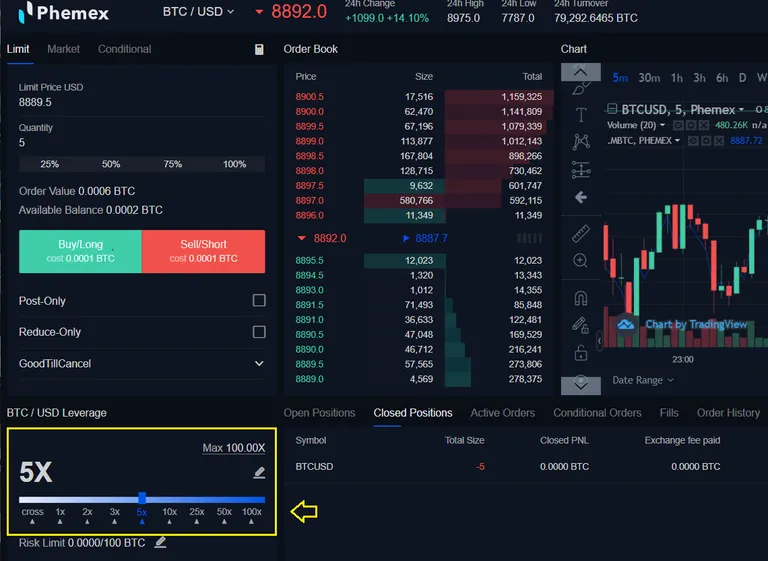The image size is (768, 561).
Task: Open the calculator icon beside Conditional
Action: [x=259, y=49]
